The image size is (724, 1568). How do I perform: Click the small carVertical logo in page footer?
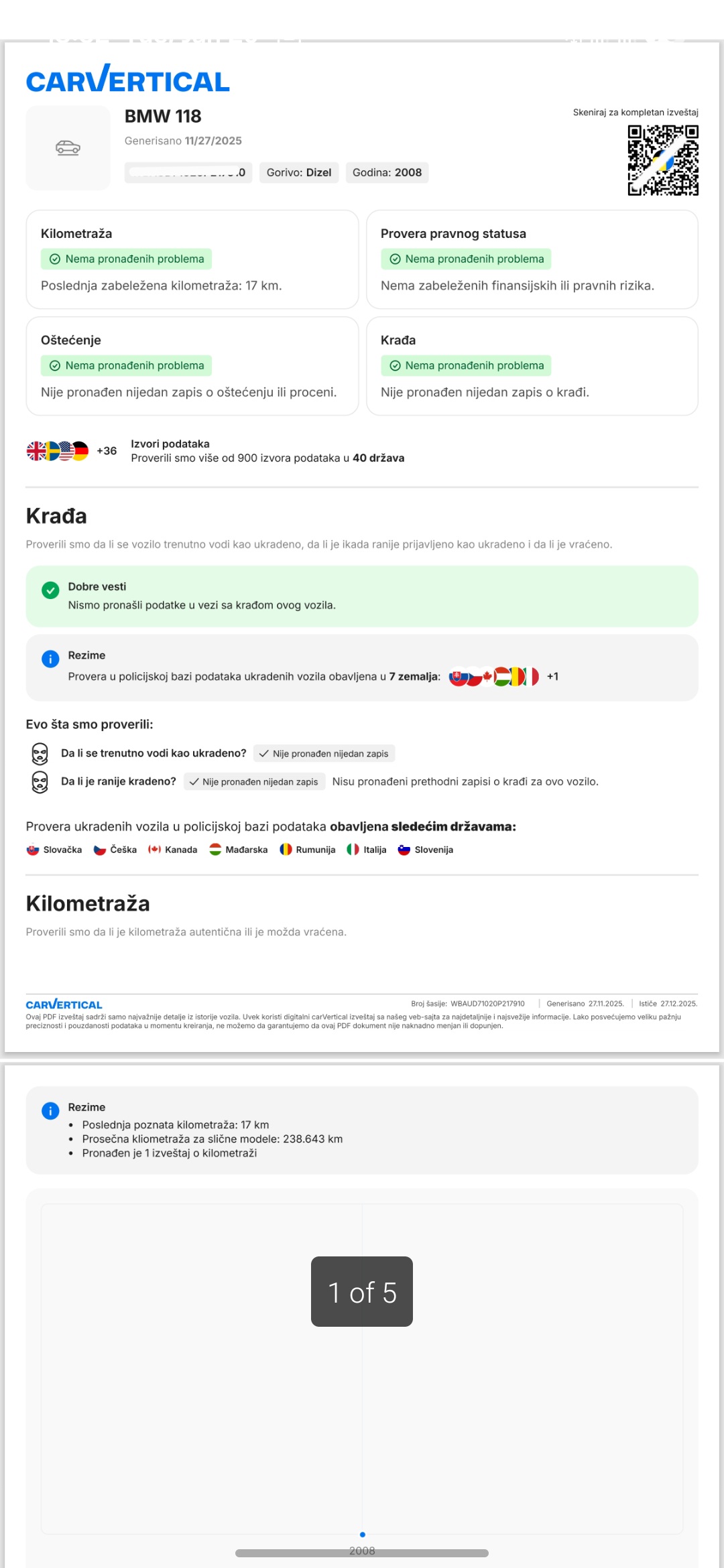64,1004
